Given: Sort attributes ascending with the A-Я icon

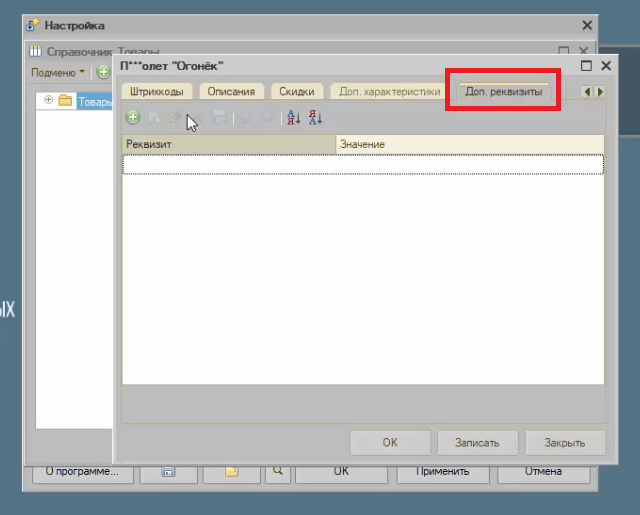Looking at the screenshot, I should tap(293, 118).
